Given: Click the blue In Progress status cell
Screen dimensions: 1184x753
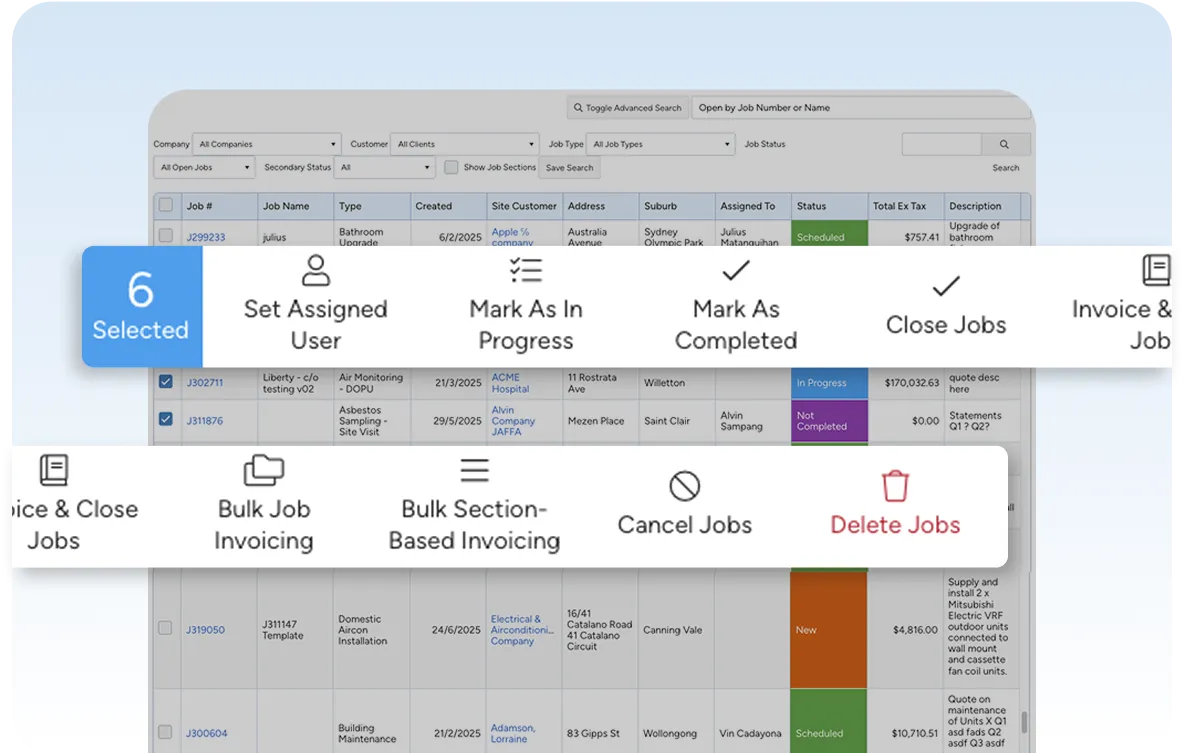Looking at the screenshot, I should pos(829,383).
